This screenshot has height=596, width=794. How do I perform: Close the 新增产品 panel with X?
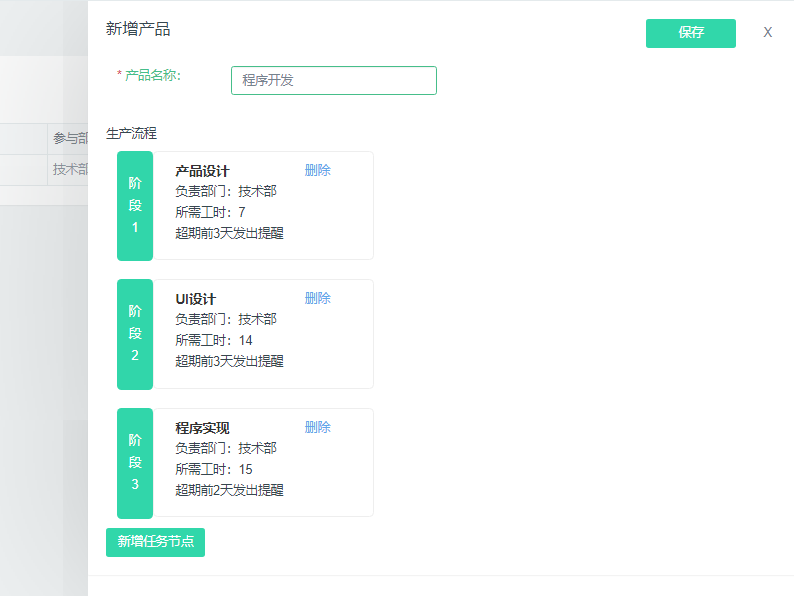767,32
